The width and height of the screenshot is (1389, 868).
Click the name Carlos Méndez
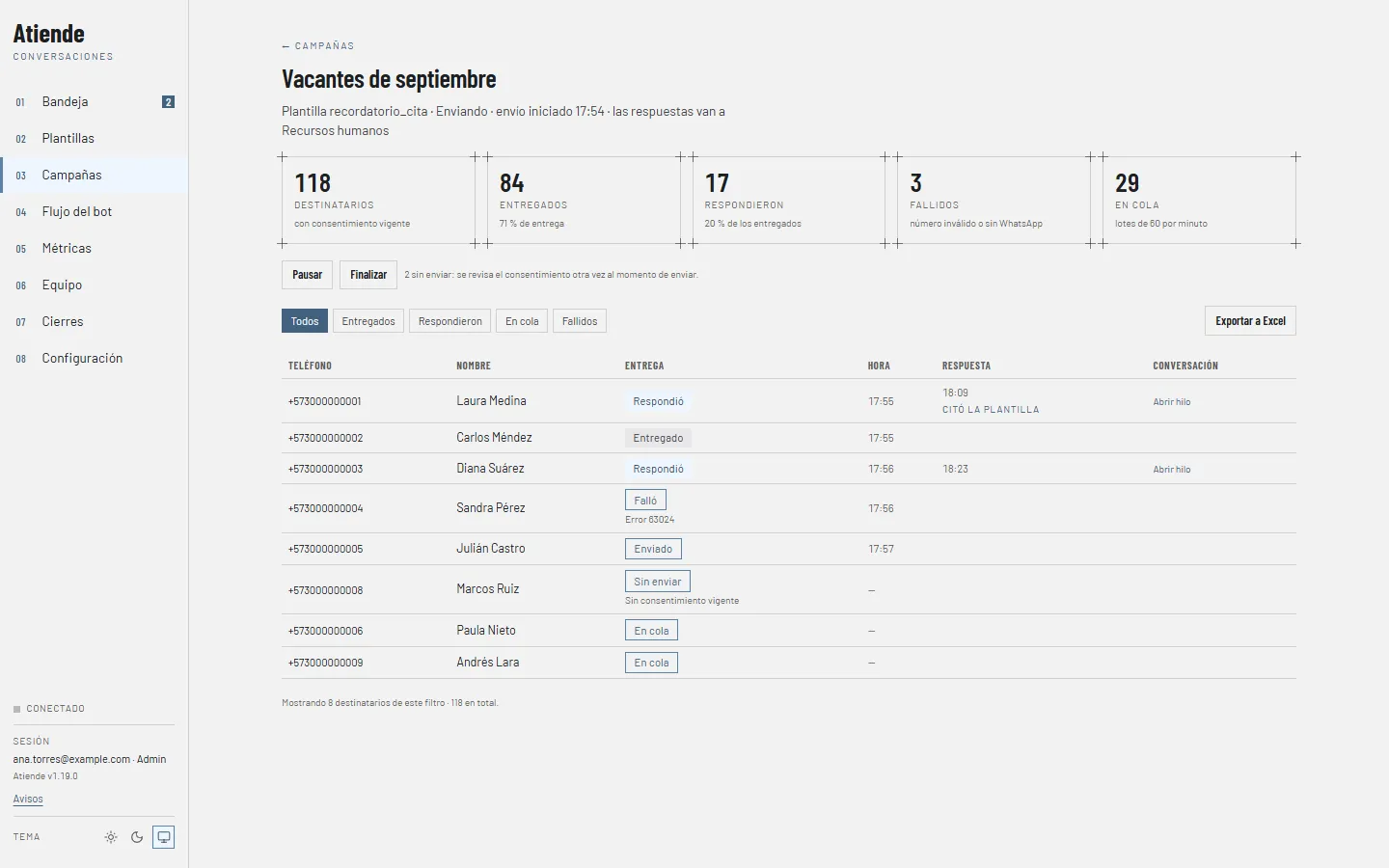pyautogui.click(x=494, y=438)
